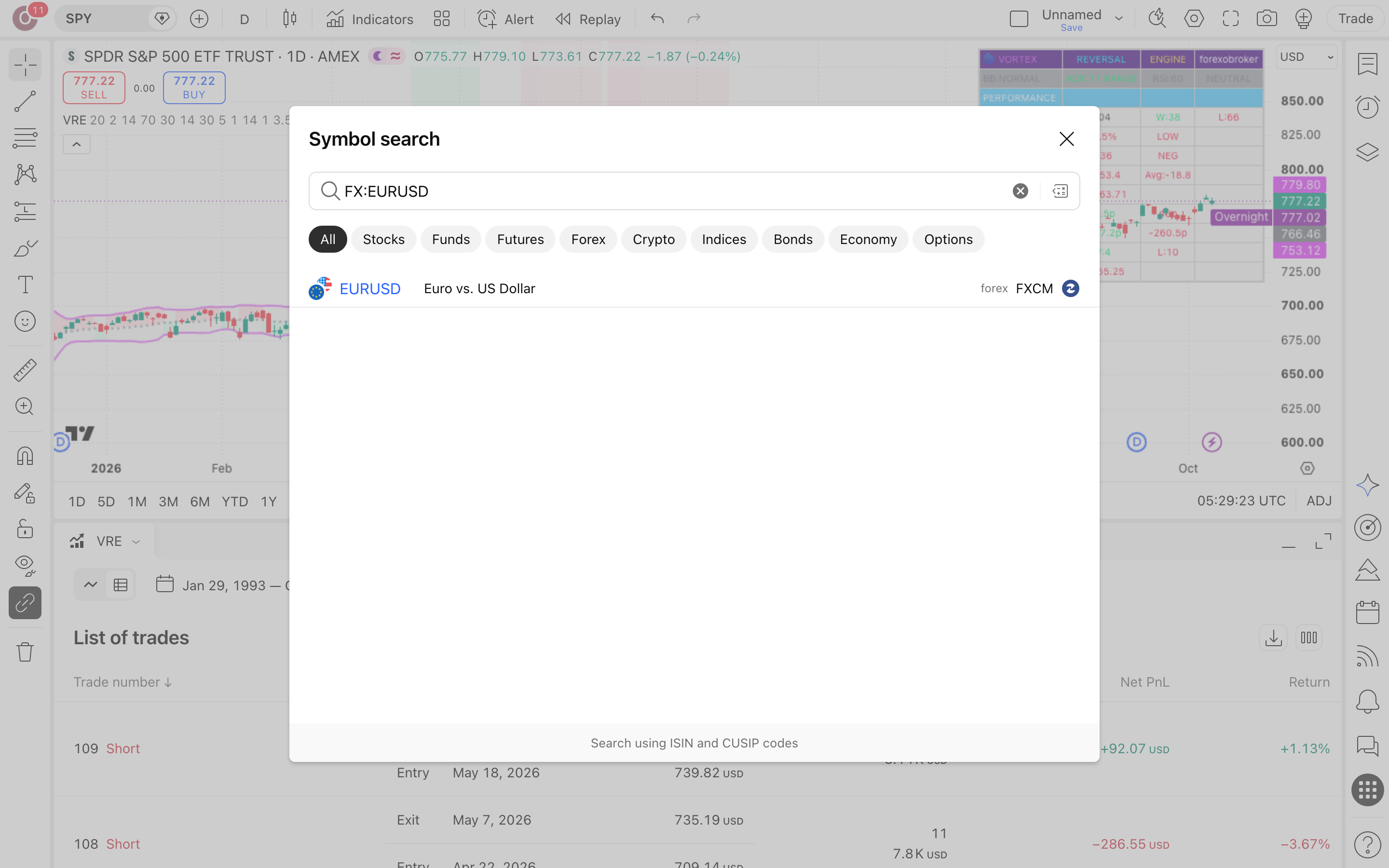Select the 1M time range
1389x868 pixels.
click(x=136, y=501)
